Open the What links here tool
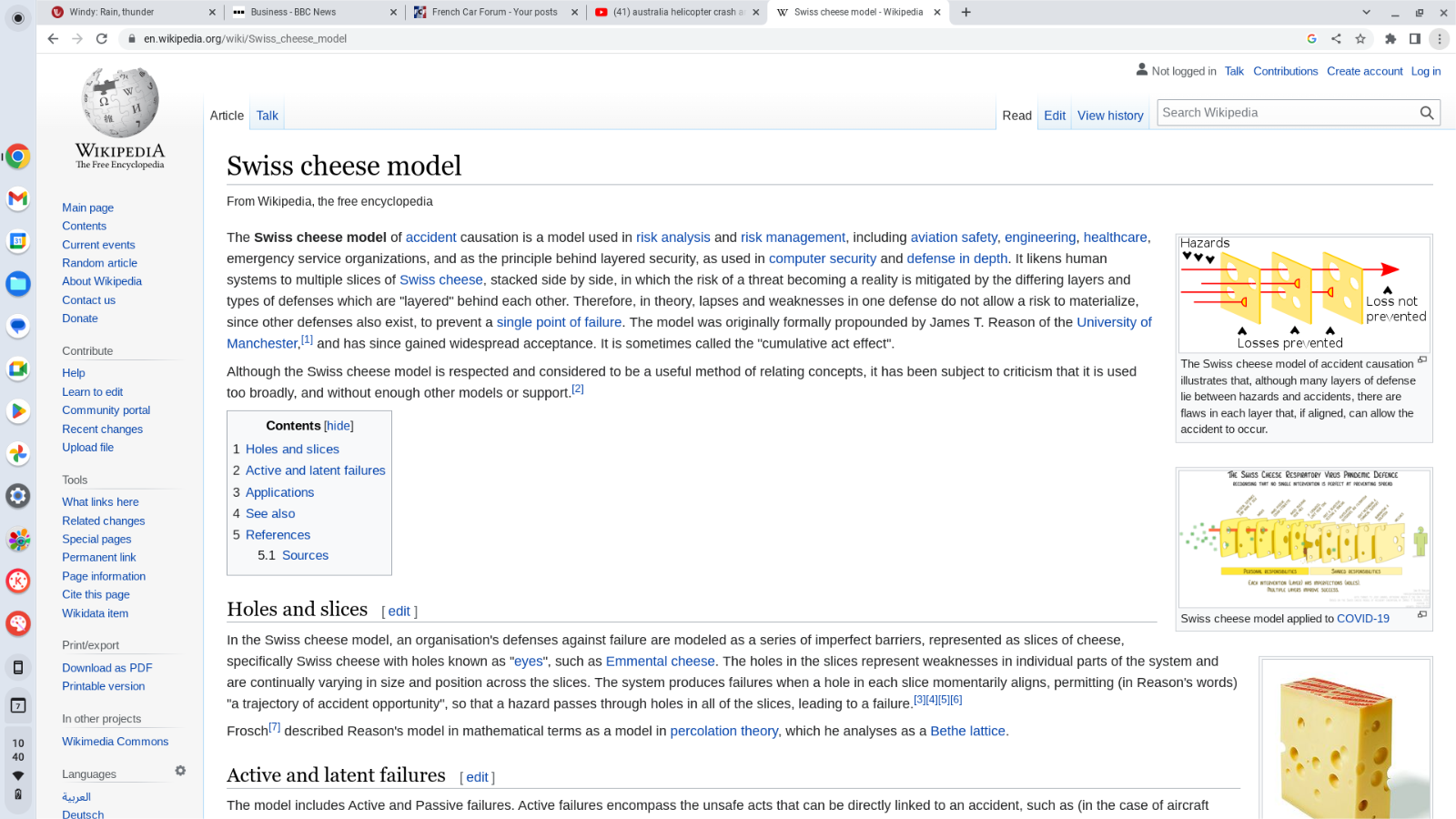Screen dimensions: 1456x819 click(x=100, y=502)
